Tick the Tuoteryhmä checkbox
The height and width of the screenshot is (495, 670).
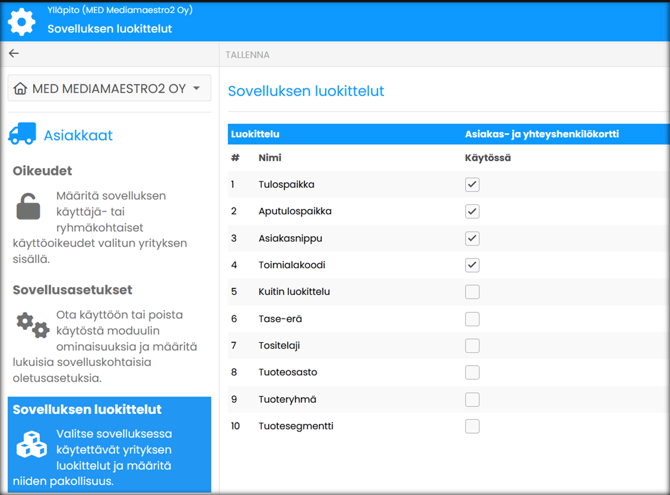[472, 399]
